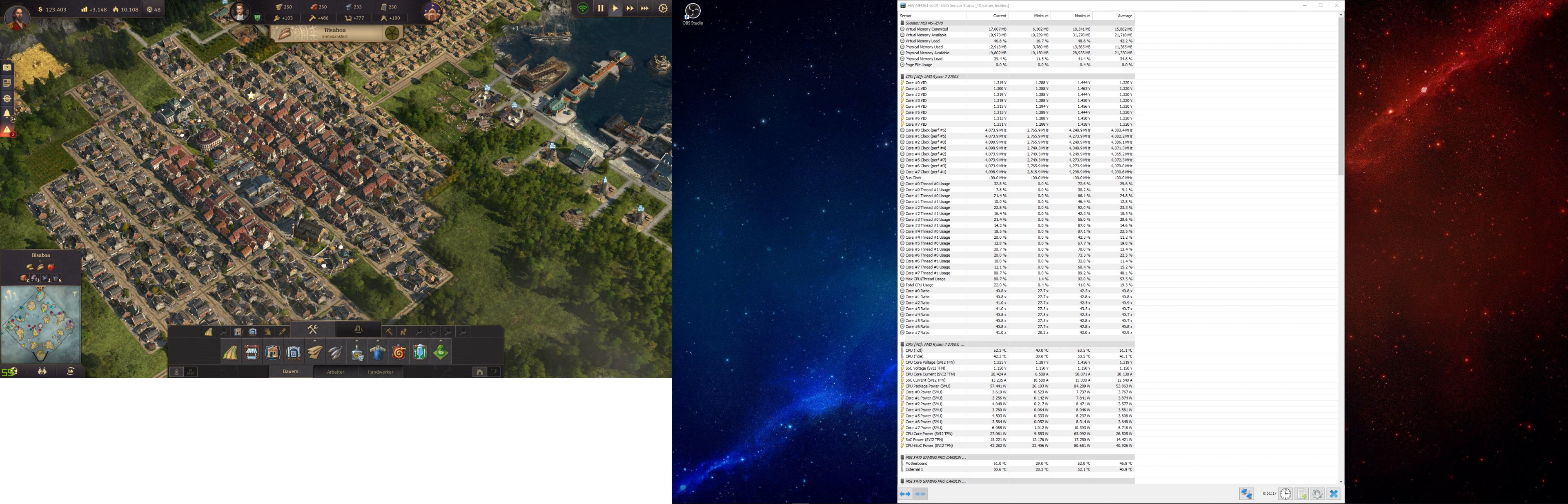Reset sensor values with the clock icon
The height and width of the screenshot is (504, 1568).
1285,494
